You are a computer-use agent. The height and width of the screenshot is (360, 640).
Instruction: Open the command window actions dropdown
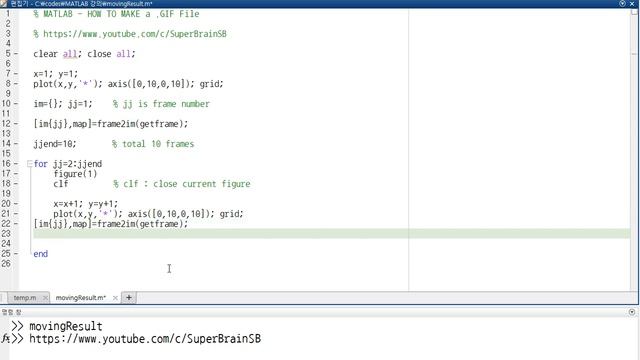click(x=632, y=312)
